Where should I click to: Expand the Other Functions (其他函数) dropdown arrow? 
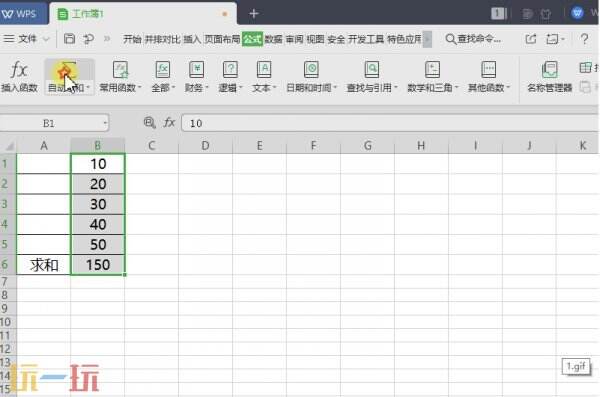pyautogui.click(x=508, y=88)
